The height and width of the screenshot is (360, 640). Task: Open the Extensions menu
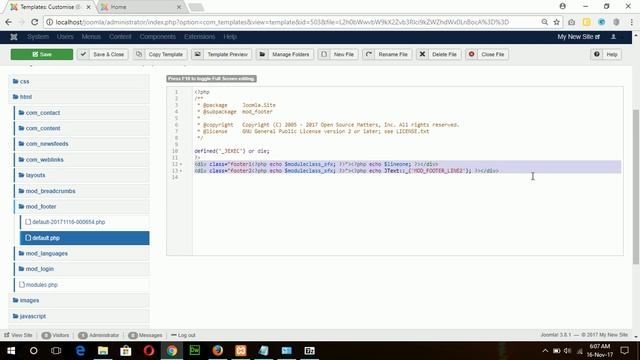click(x=199, y=37)
